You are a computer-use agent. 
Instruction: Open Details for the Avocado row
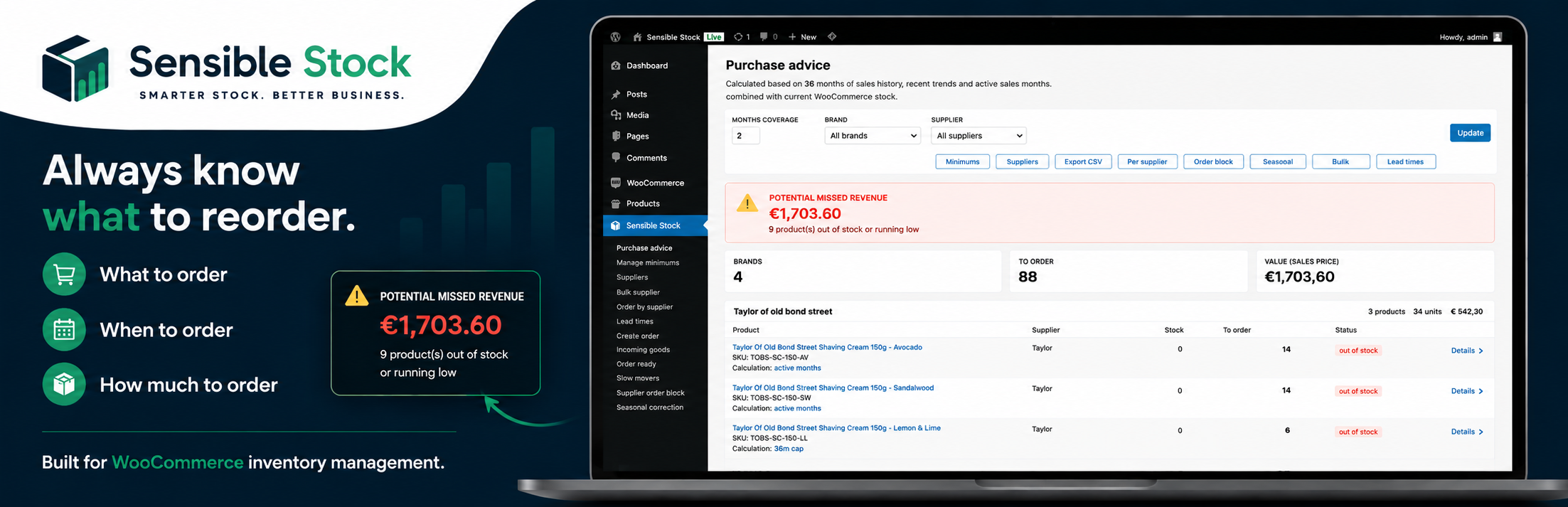pyautogui.click(x=1466, y=351)
